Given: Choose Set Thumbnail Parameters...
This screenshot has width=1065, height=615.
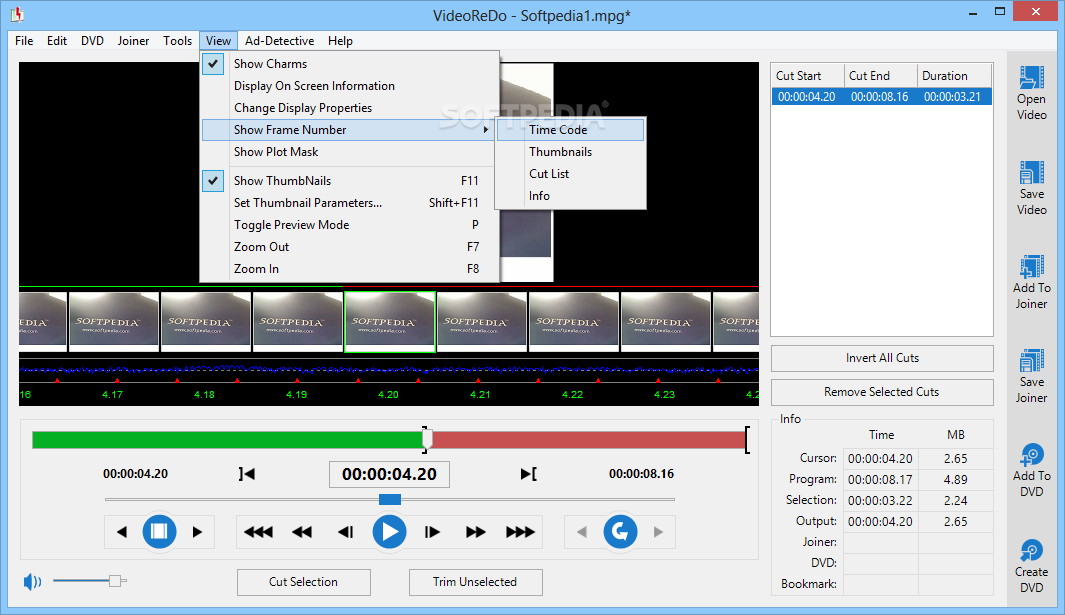Looking at the screenshot, I should point(350,203).
